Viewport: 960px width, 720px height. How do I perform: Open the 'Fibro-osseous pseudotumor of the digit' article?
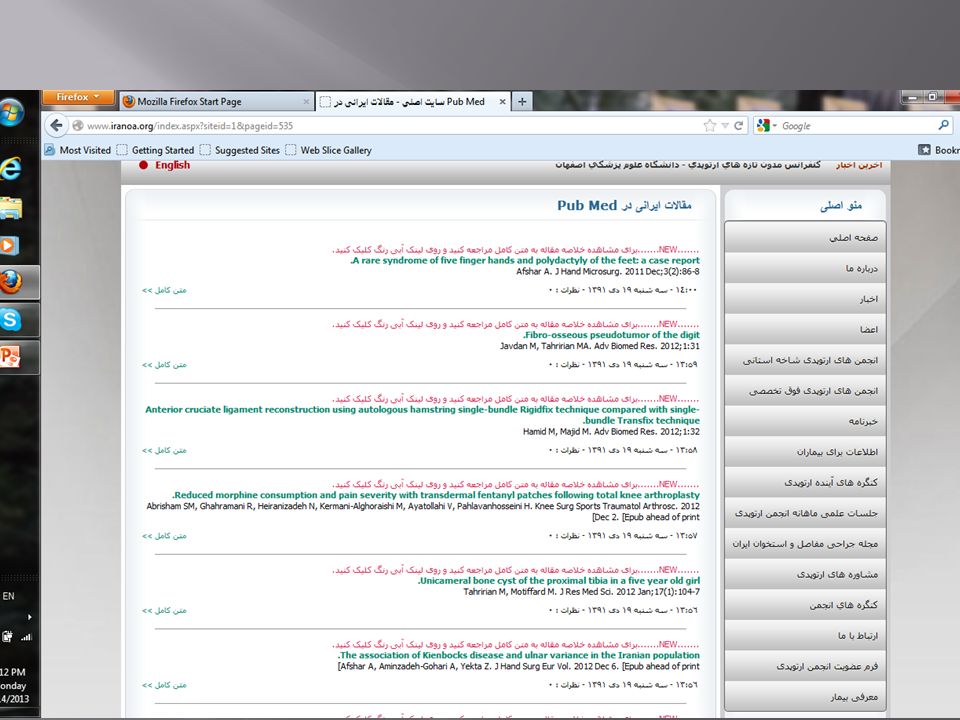[x=611, y=335]
